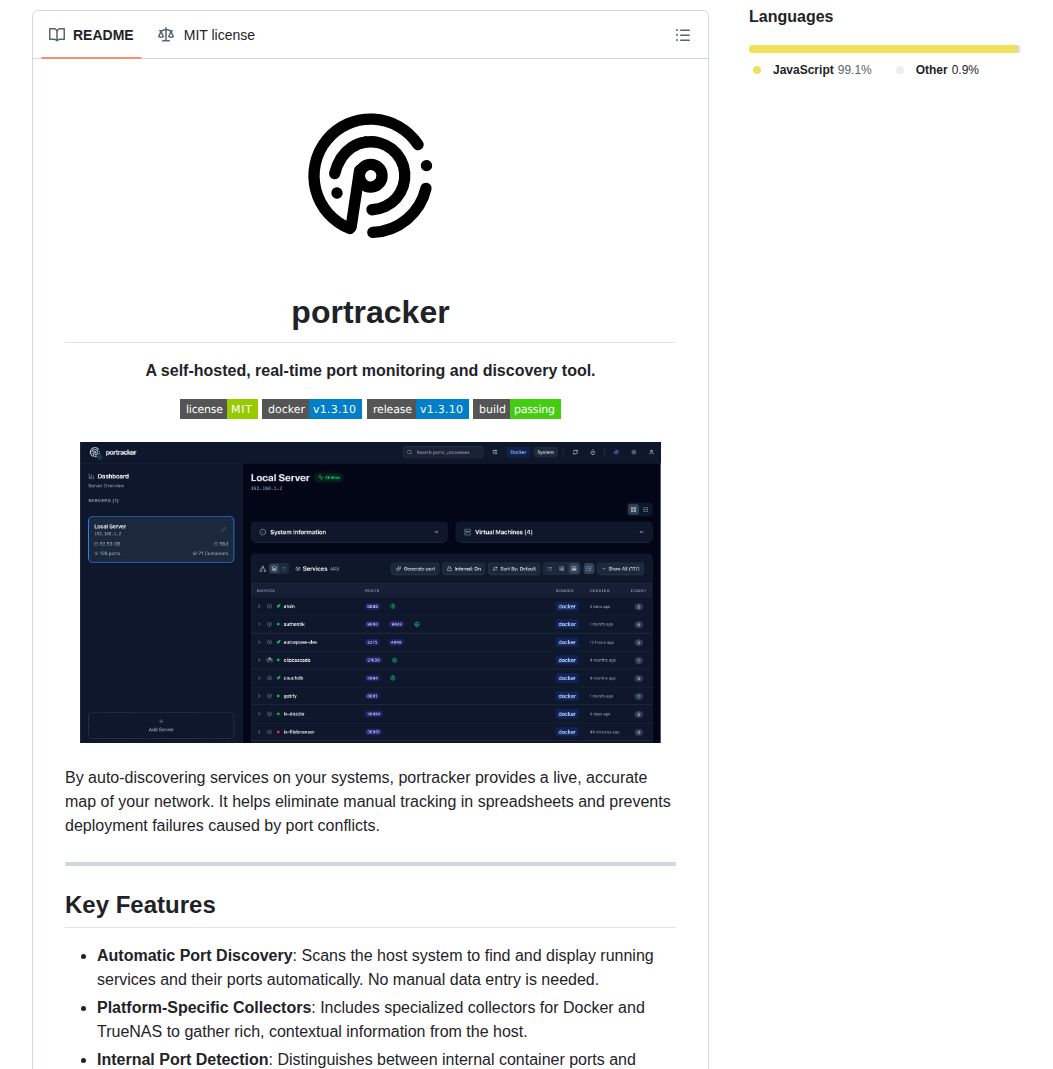Click the portracker circular logo image
The height and width of the screenshot is (1069, 1053).
tap(370, 176)
